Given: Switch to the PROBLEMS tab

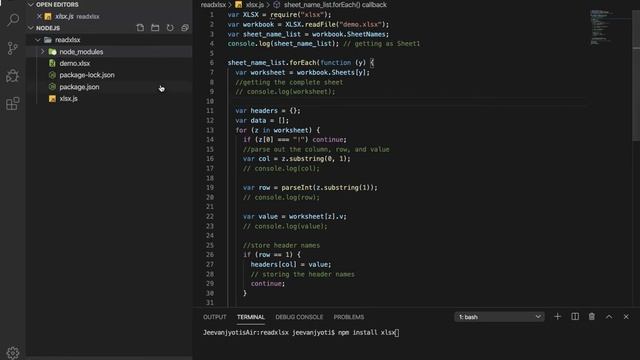Looking at the screenshot, I should coord(349,317).
